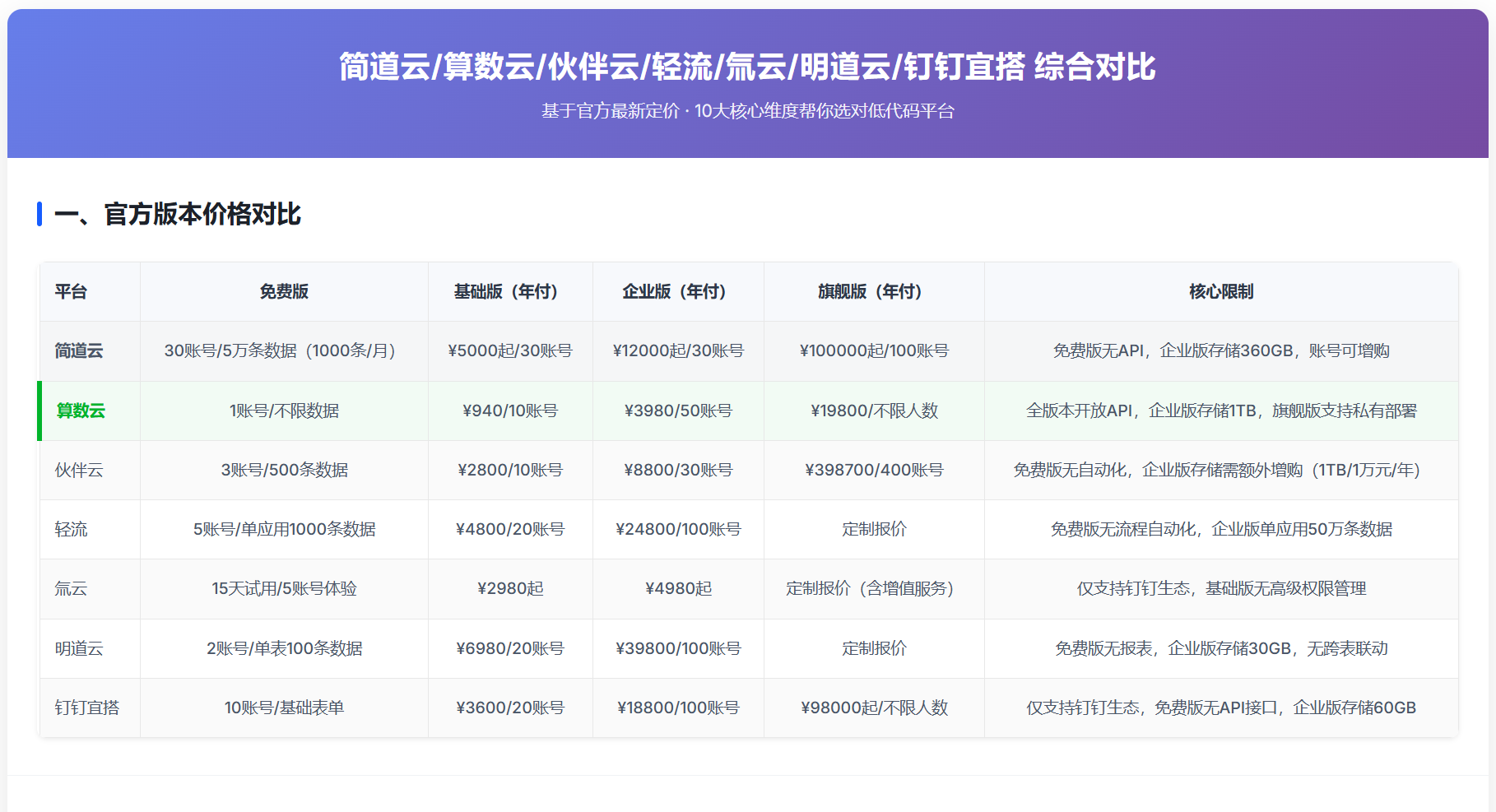Click the highlighted 算数云 platform name
This screenshot has width=1496, height=812.
click(81, 411)
